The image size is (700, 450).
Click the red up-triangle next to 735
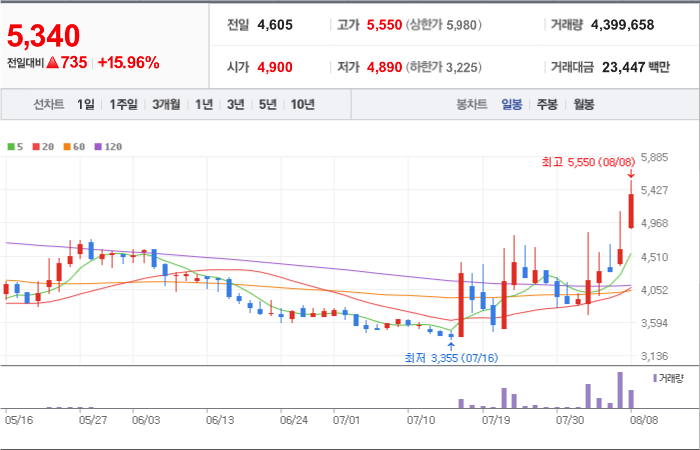(52, 63)
